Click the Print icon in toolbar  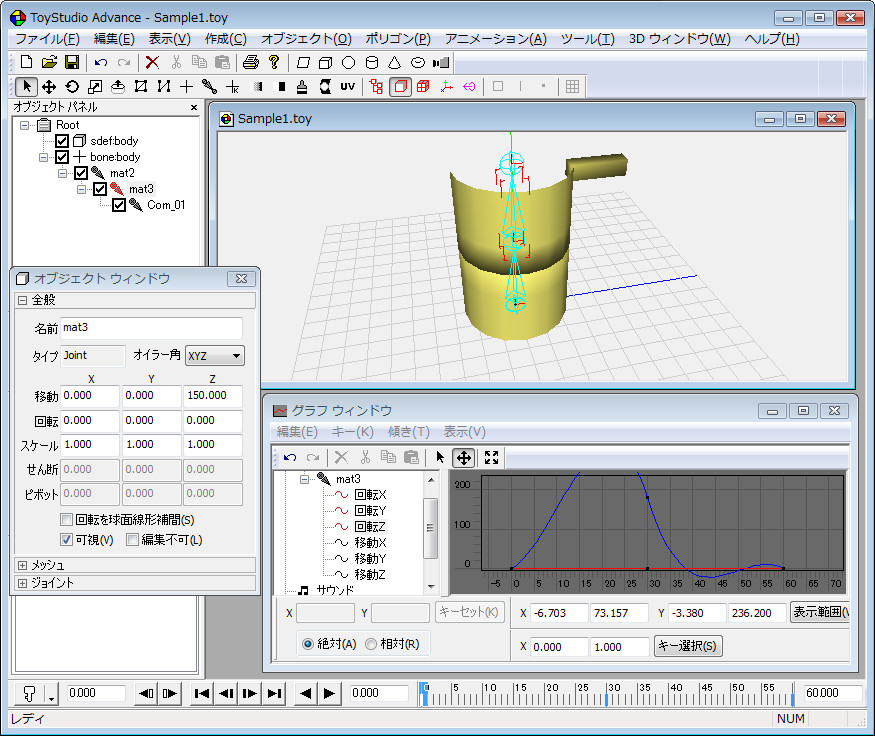pos(252,62)
